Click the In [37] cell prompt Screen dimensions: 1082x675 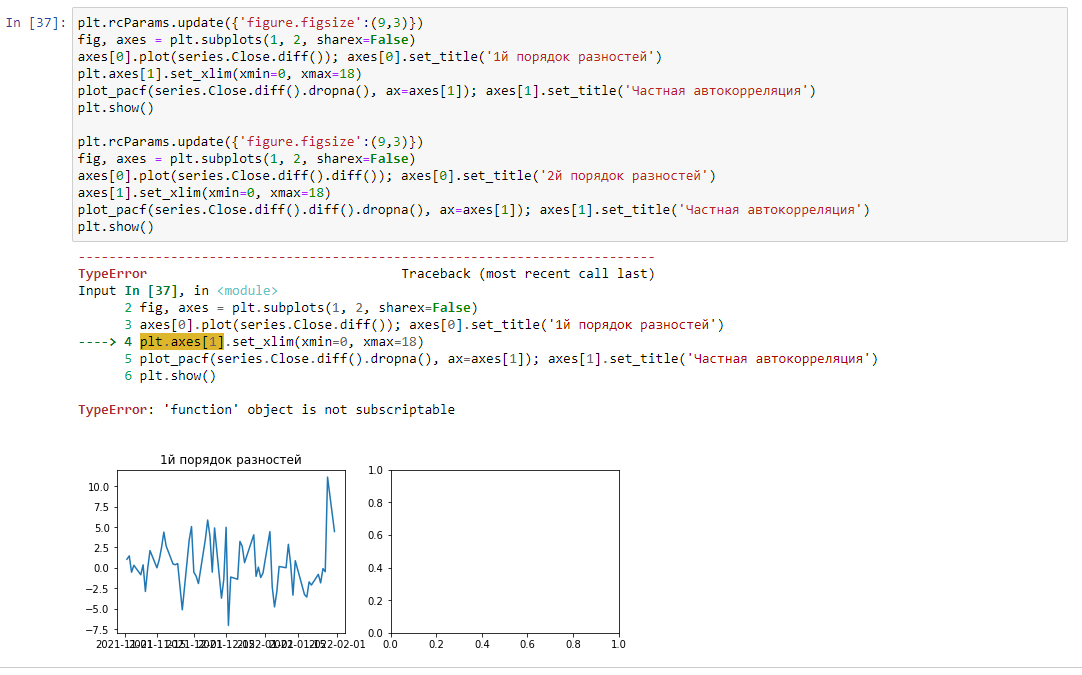[x=36, y=22]
